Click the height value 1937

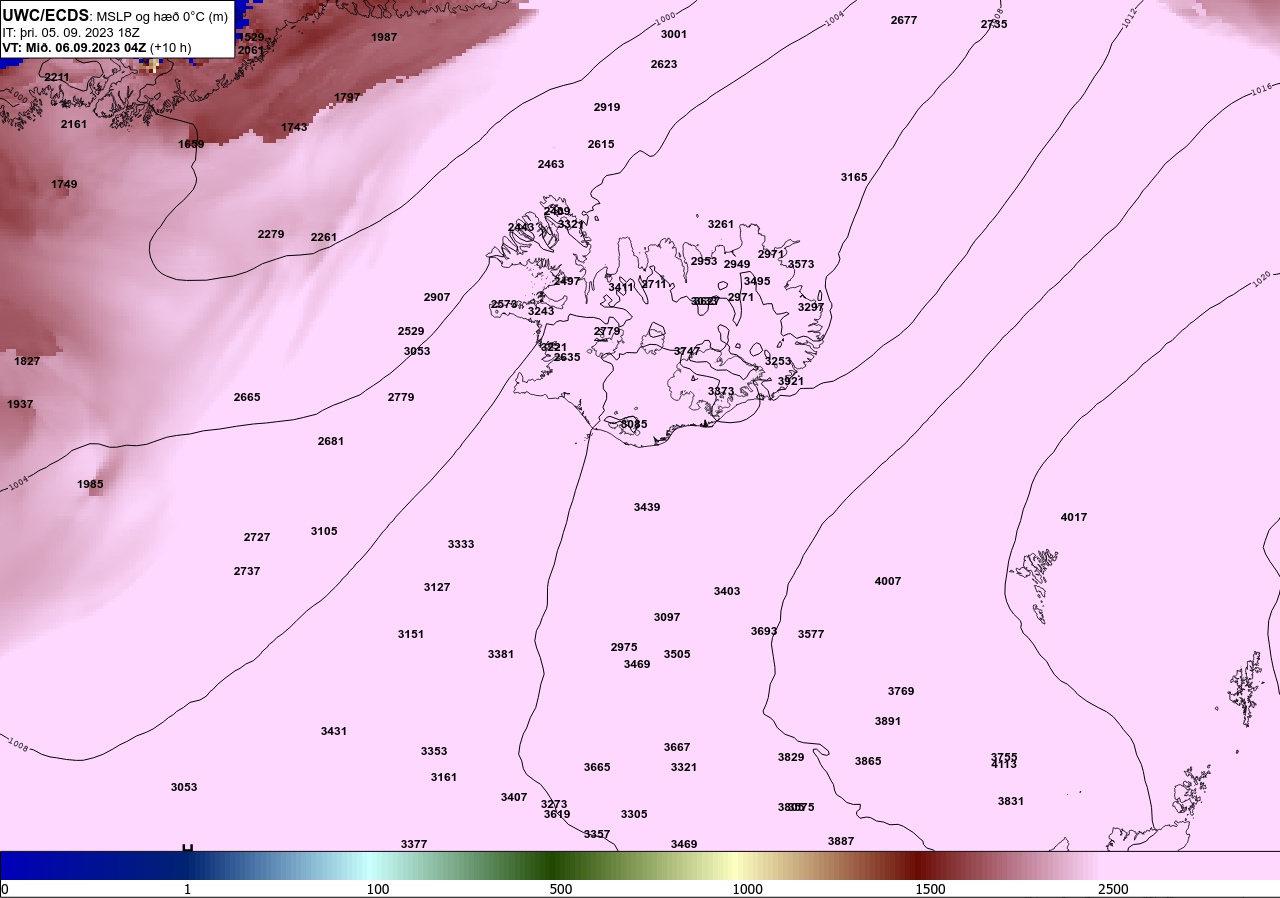pyautogui.click(x=20, y=404)
